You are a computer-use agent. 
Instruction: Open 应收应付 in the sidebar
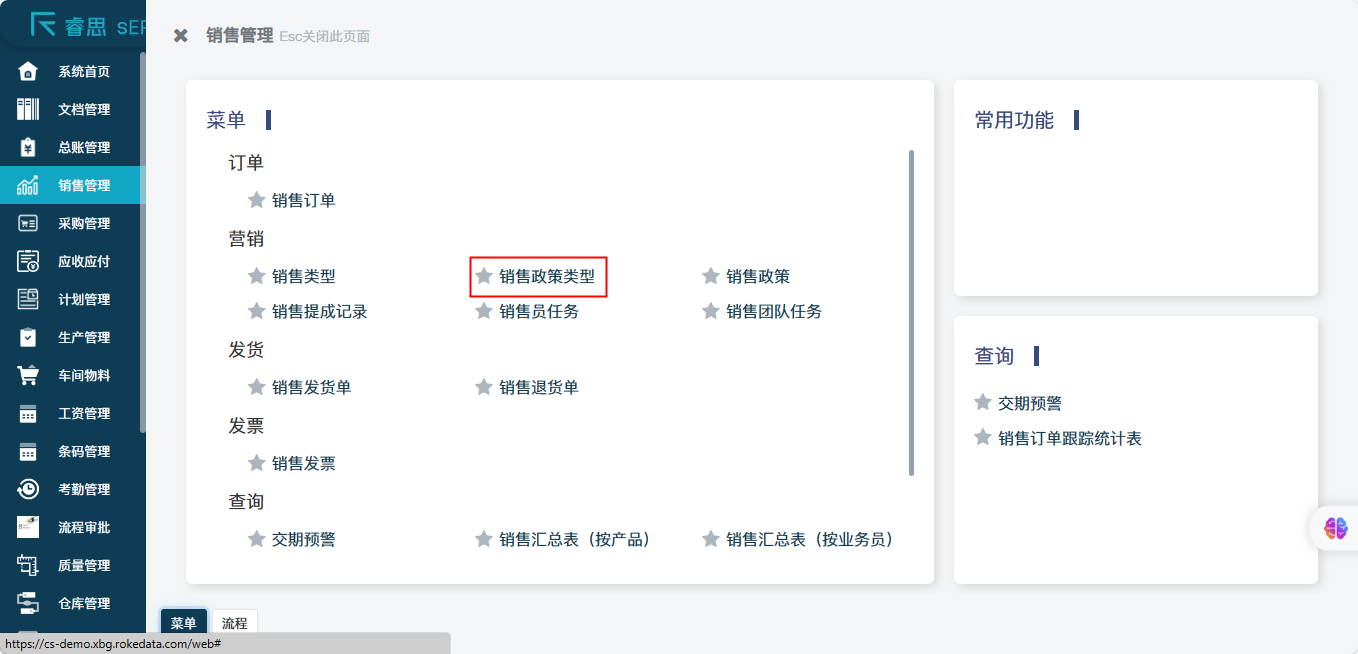pos(84,261)
